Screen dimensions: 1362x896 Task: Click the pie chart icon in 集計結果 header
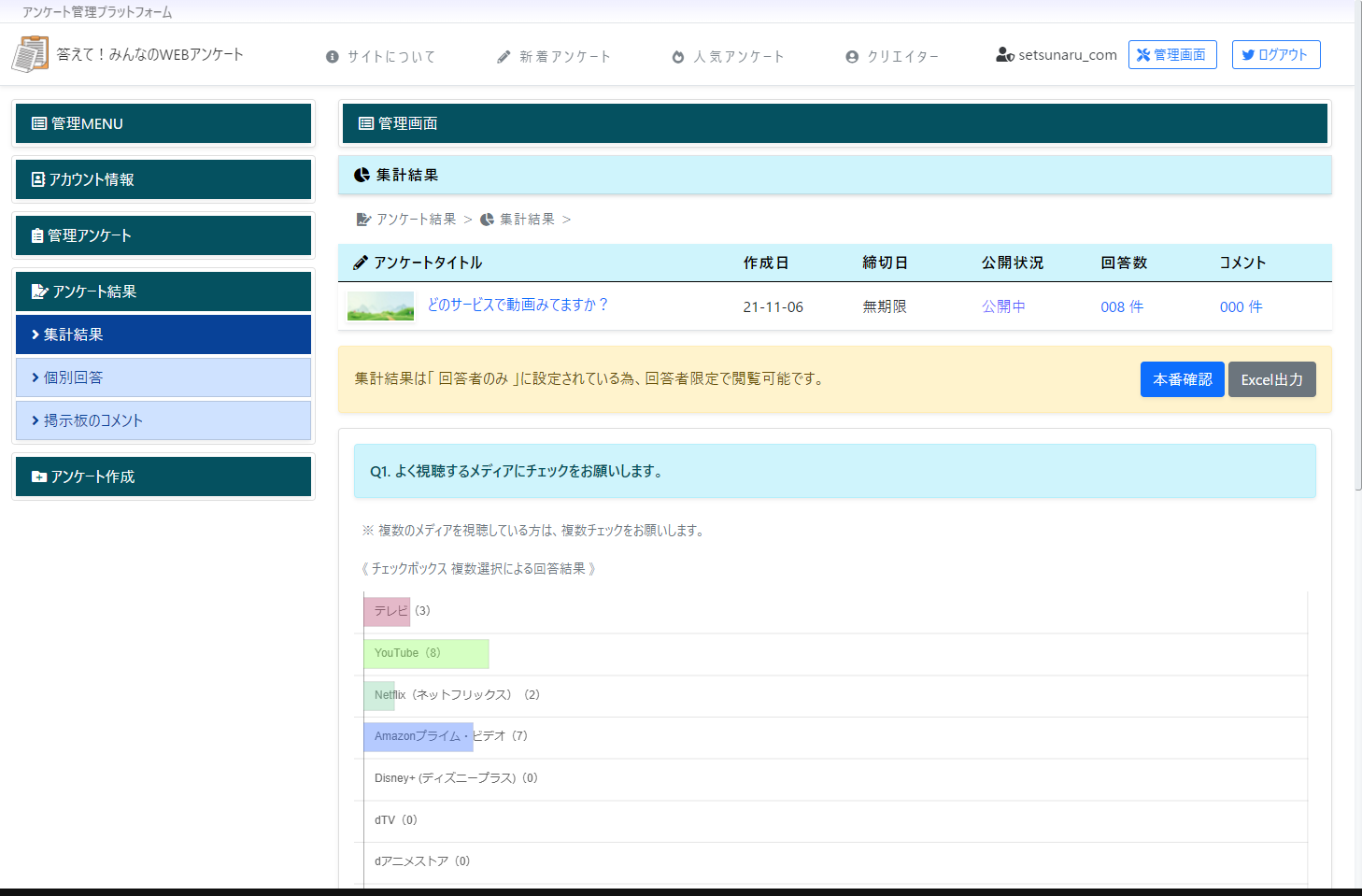pos(362,175)
